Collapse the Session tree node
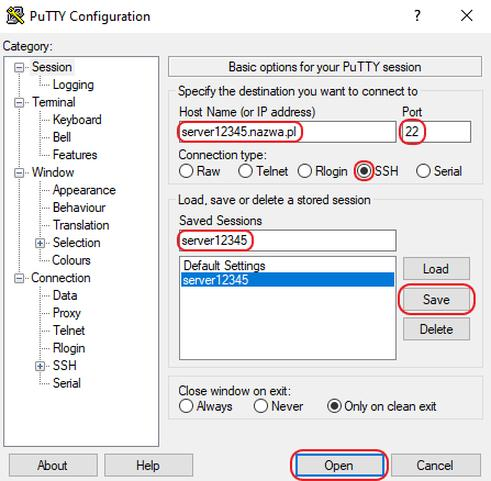The height and width of the screenshot is (481, 491). pos(19,68)
